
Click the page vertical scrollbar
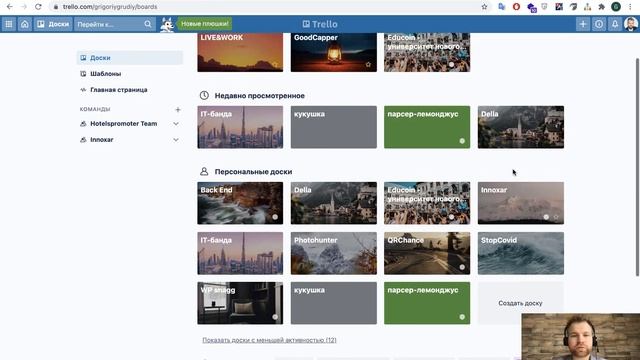[637, 167]
